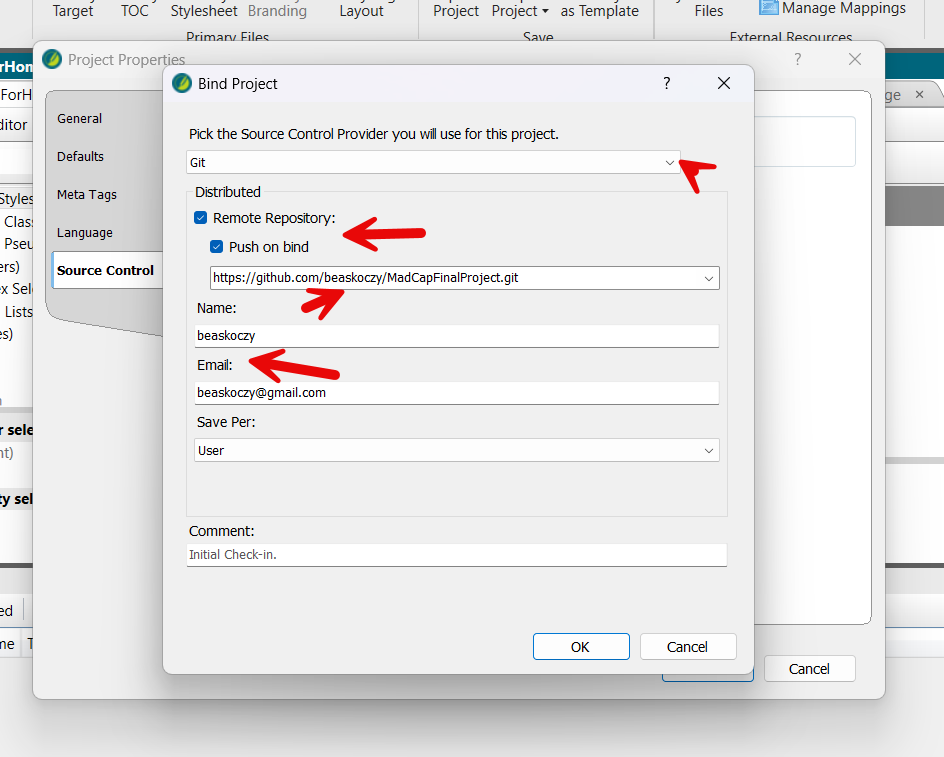Select the Source Control tab

point(105,270)
